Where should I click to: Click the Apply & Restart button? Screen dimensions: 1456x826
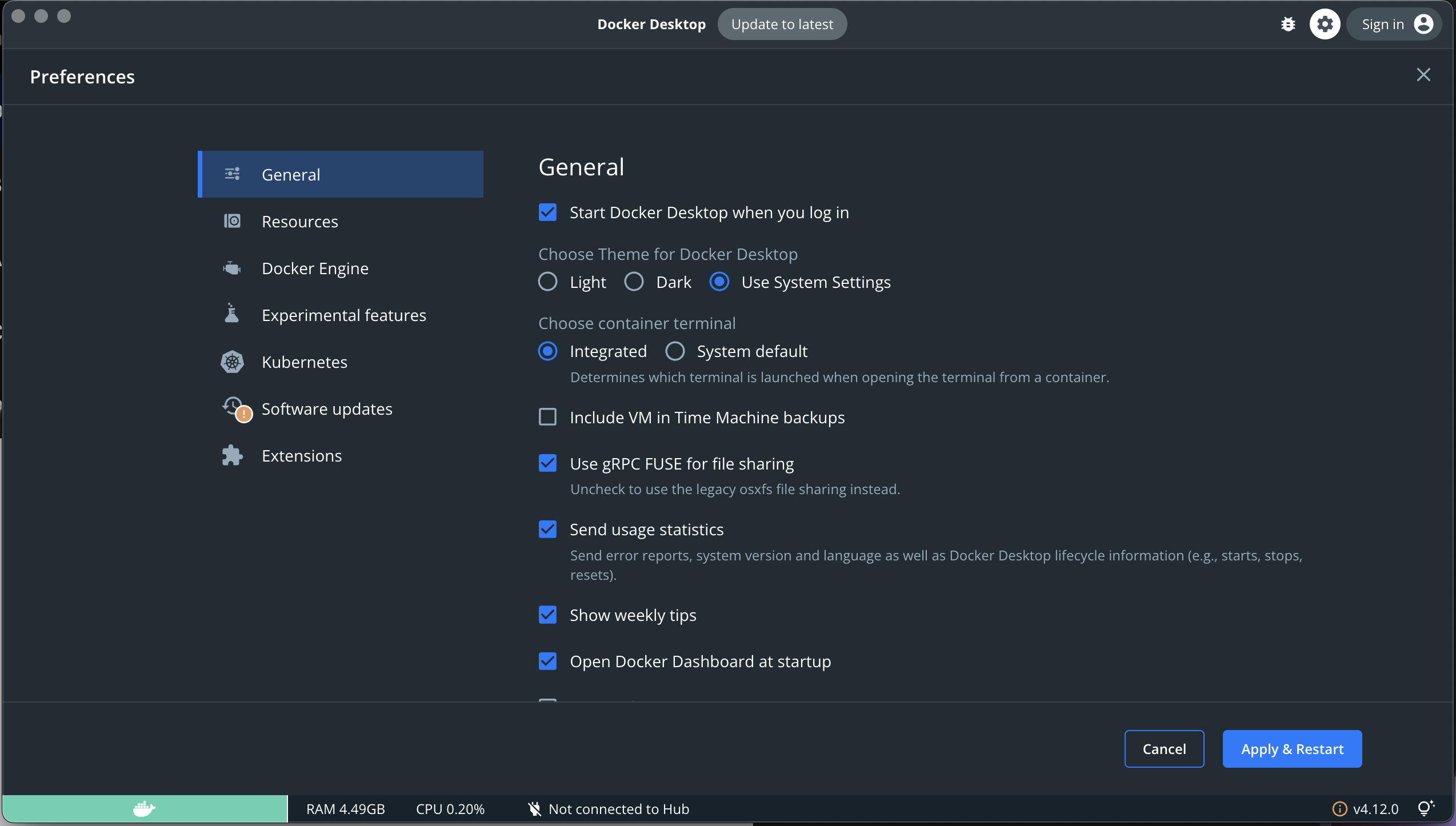click(1292, 749)
